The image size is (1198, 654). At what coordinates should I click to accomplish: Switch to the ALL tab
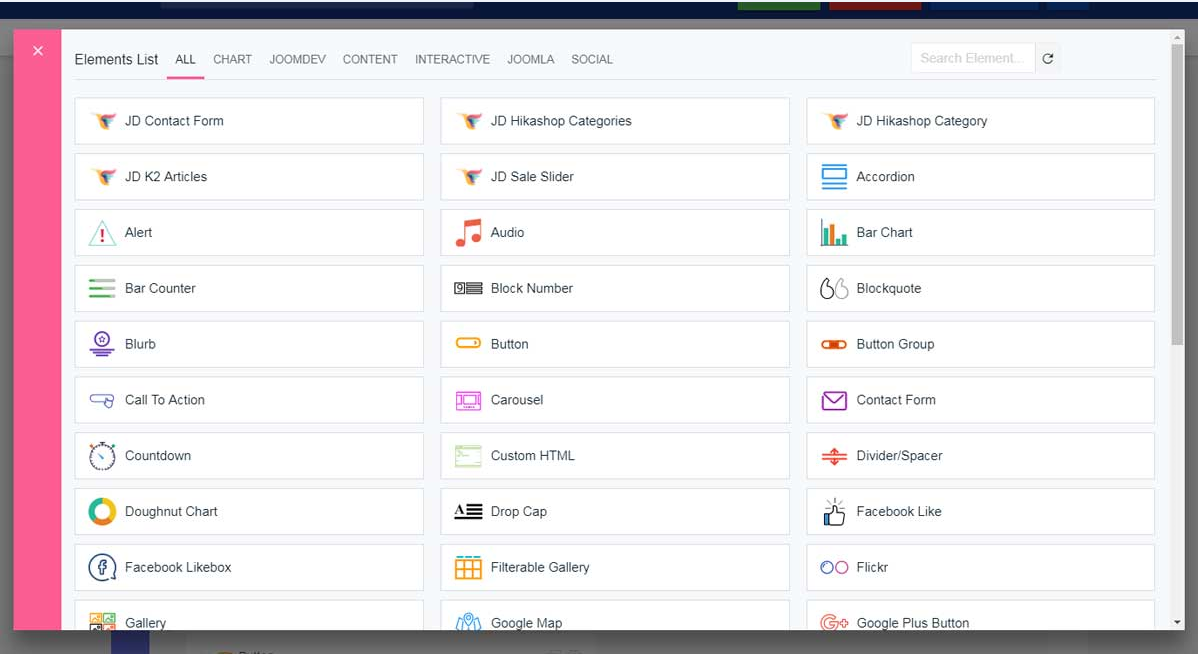tap(185, 60)
